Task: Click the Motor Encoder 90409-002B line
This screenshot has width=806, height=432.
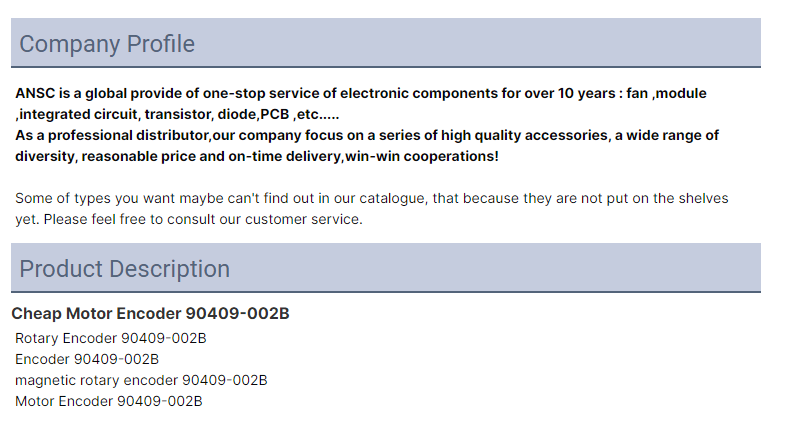Action: click(x=109, y=401)
